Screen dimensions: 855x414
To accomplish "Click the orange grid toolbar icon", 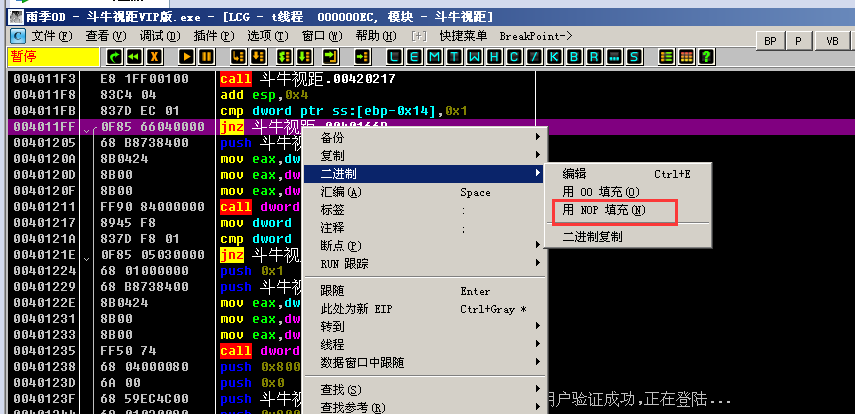I will [687, 57].
